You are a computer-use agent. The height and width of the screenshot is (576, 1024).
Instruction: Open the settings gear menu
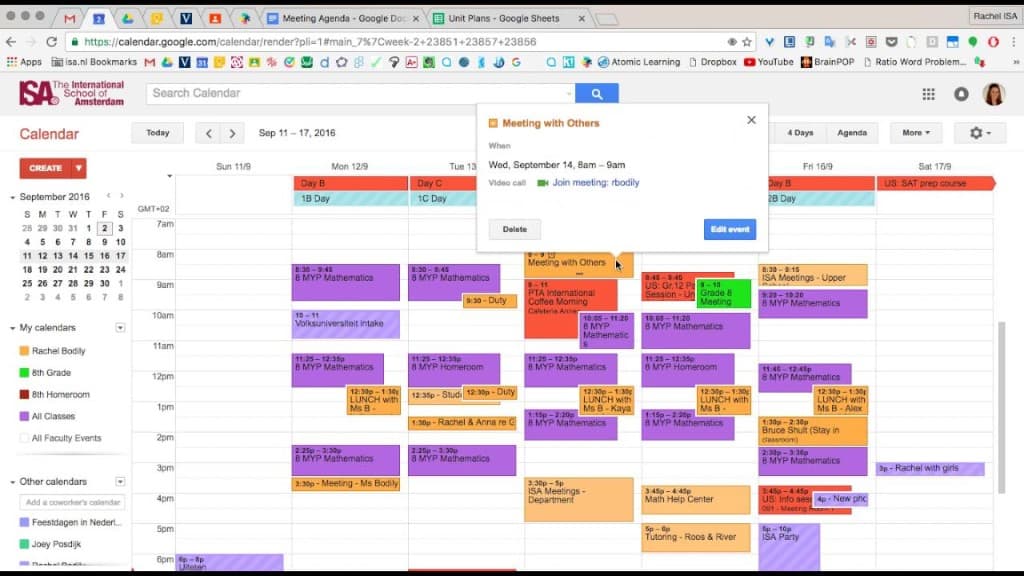(979, 133)
